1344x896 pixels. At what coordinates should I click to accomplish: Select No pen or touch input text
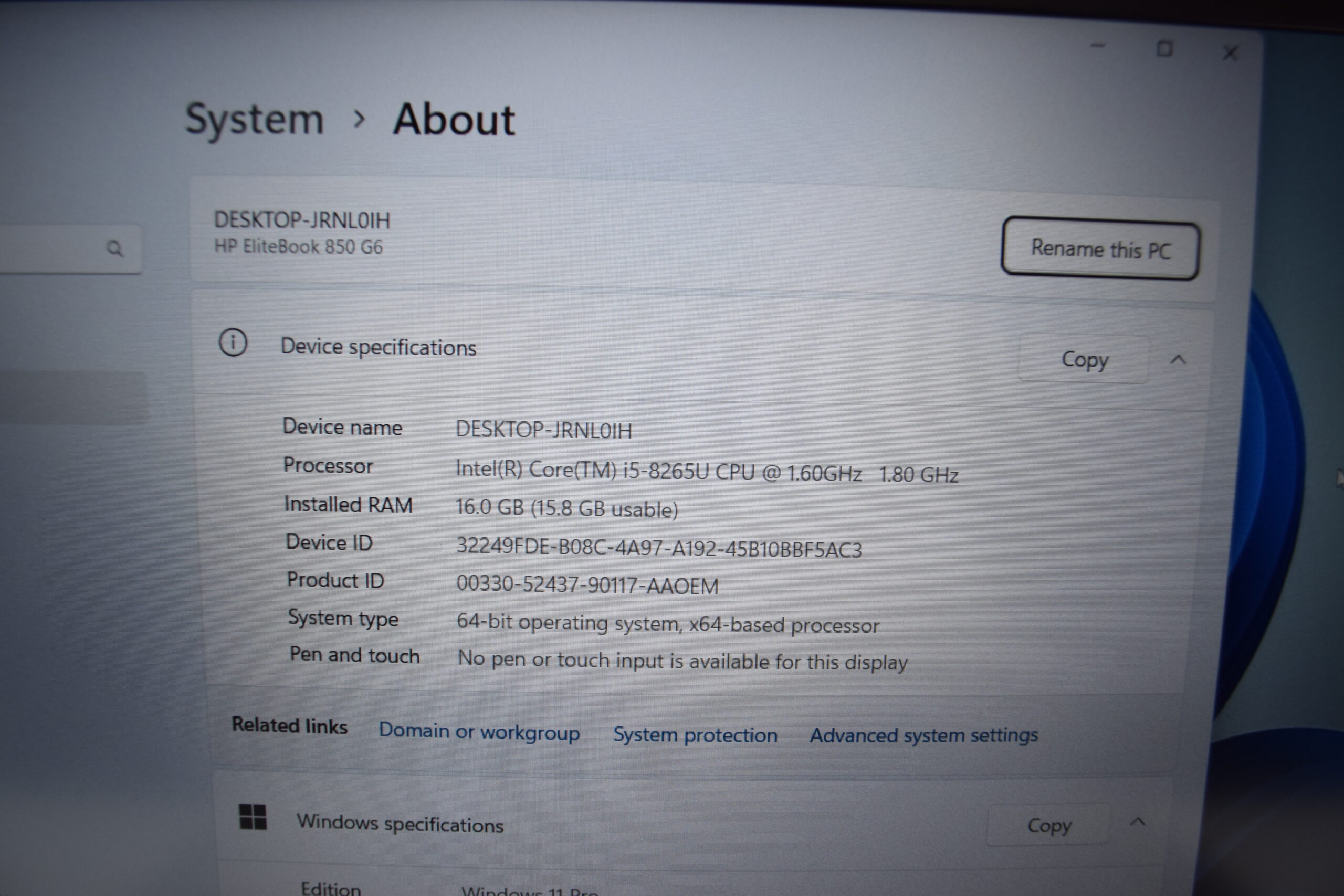click(x=682, y=660)
